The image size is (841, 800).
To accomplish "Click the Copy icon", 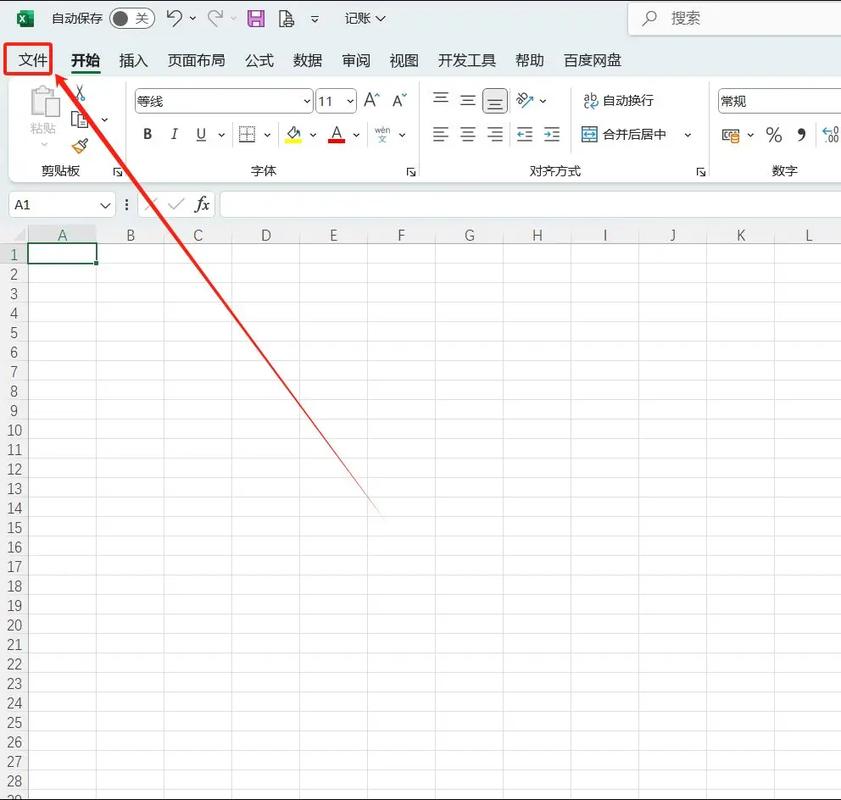I will [x=80, y=119].
